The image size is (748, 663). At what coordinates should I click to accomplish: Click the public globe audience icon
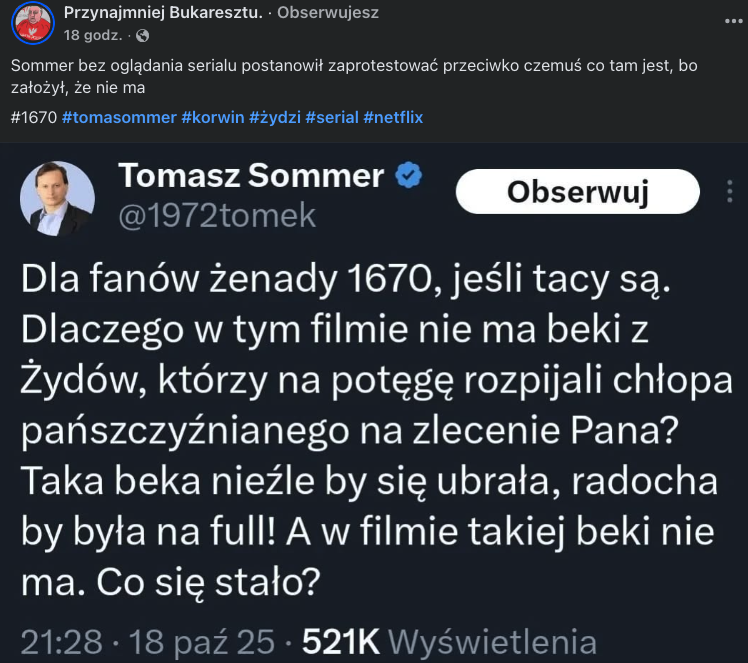point(142,35)
